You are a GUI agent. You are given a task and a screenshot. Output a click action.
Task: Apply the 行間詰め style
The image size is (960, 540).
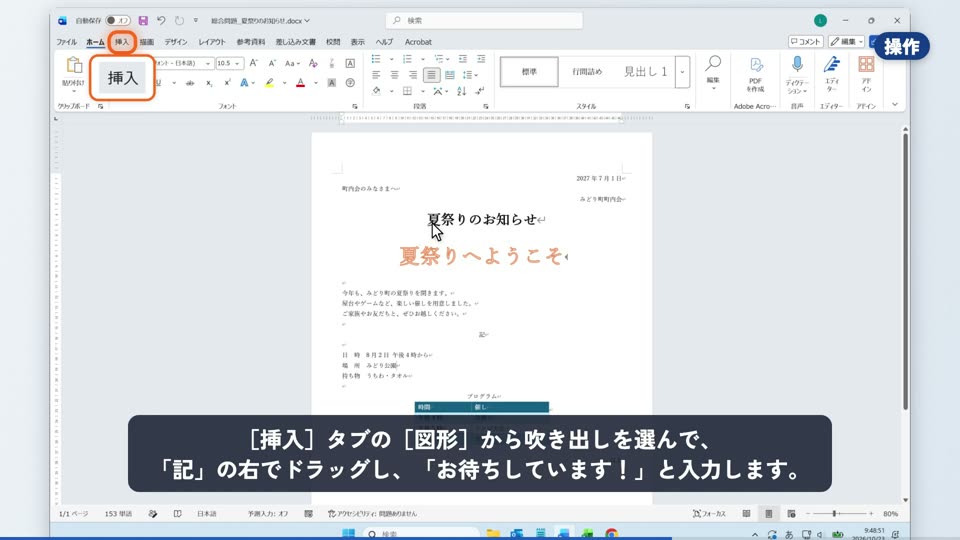pyautogui.click(x=587, y=72)
